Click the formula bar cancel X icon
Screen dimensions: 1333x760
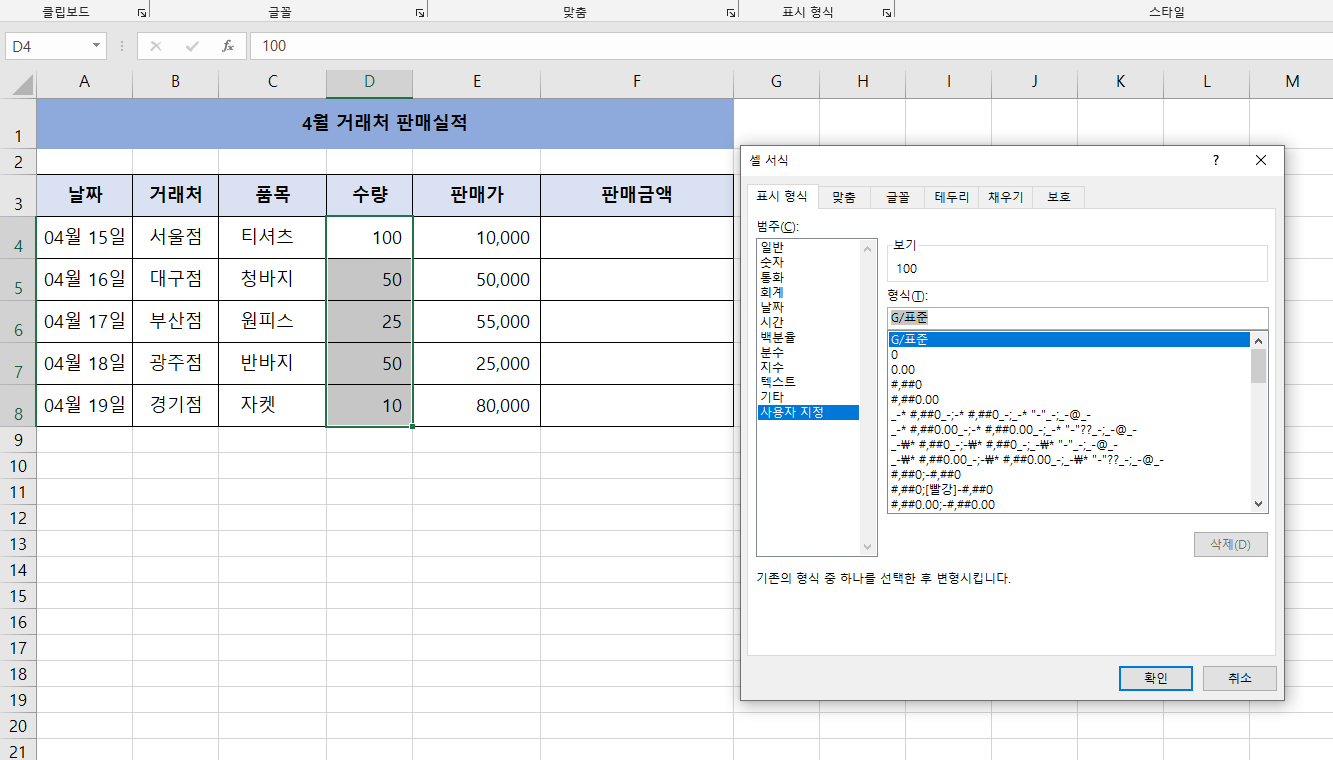click(x=156, y=46)
